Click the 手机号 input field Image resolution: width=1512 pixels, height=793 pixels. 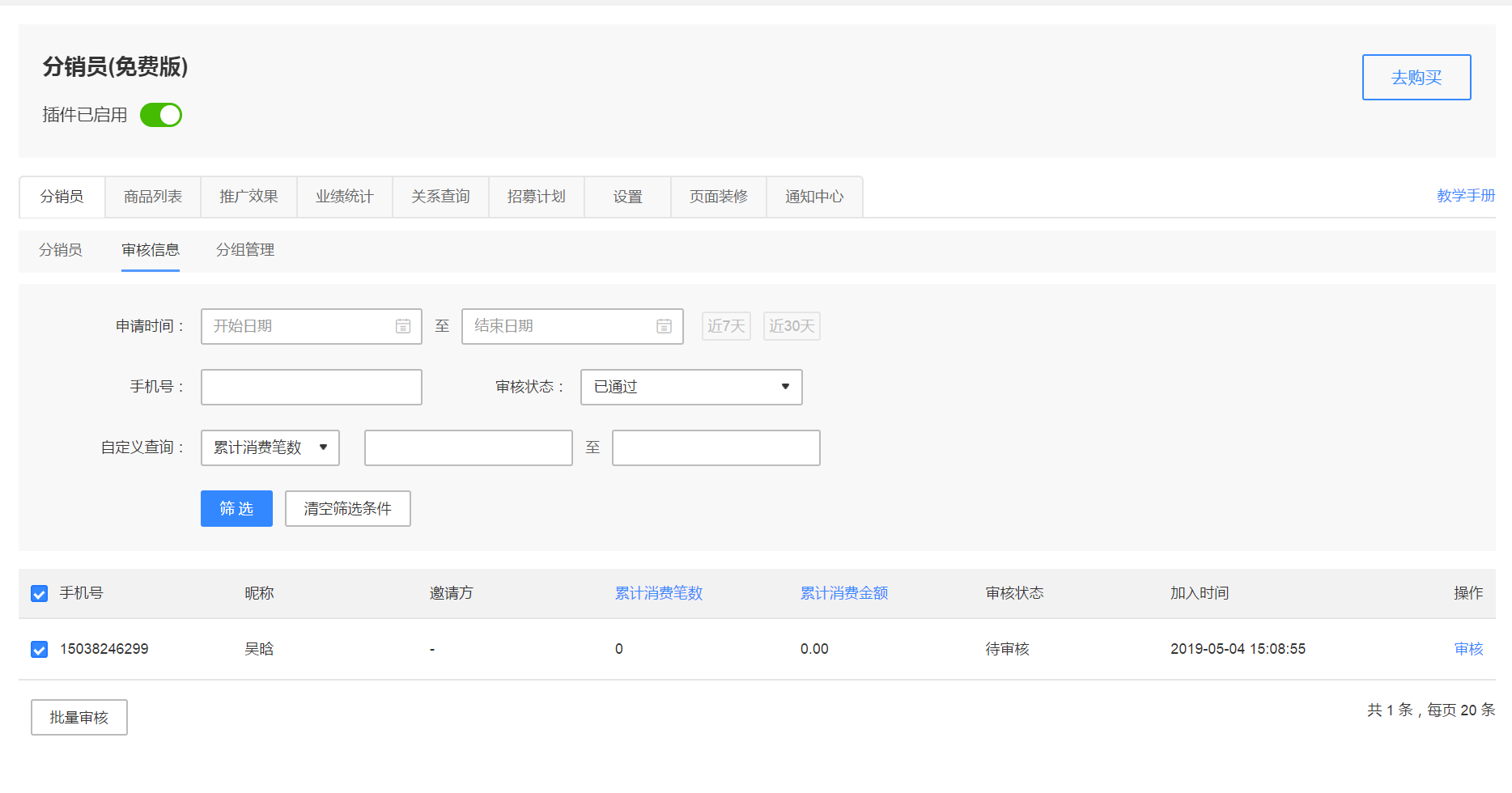click(x=311, y=387)
